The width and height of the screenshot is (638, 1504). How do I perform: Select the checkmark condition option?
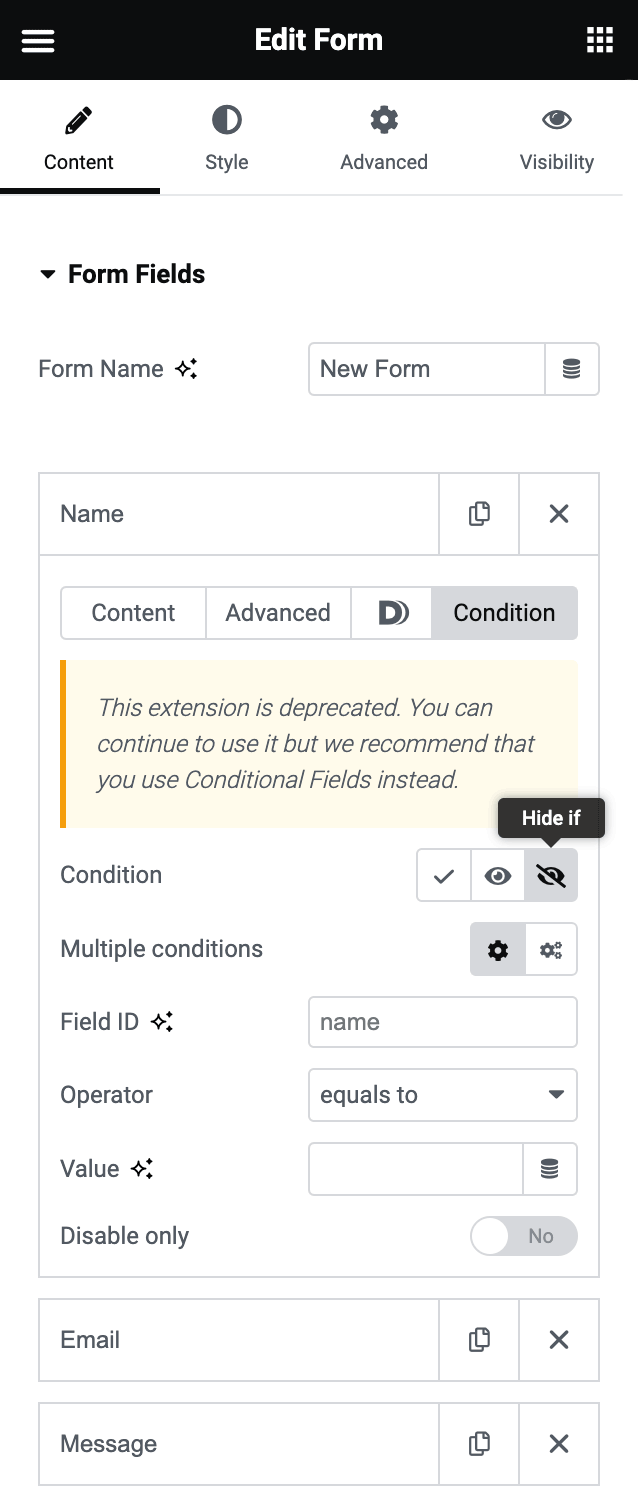(443, 875)
